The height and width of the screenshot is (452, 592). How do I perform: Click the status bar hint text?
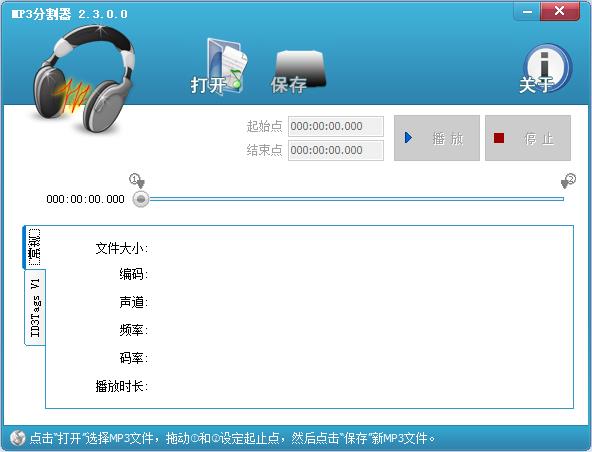tap(232, 438)
